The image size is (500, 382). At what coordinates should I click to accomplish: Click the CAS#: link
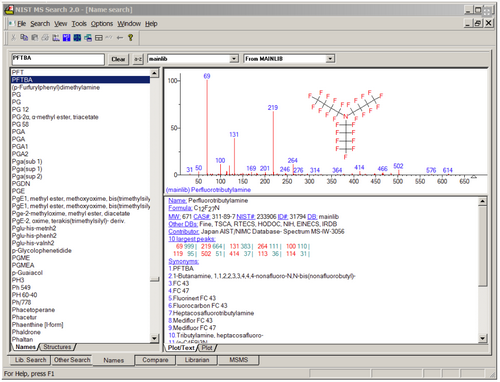point(202,217)
